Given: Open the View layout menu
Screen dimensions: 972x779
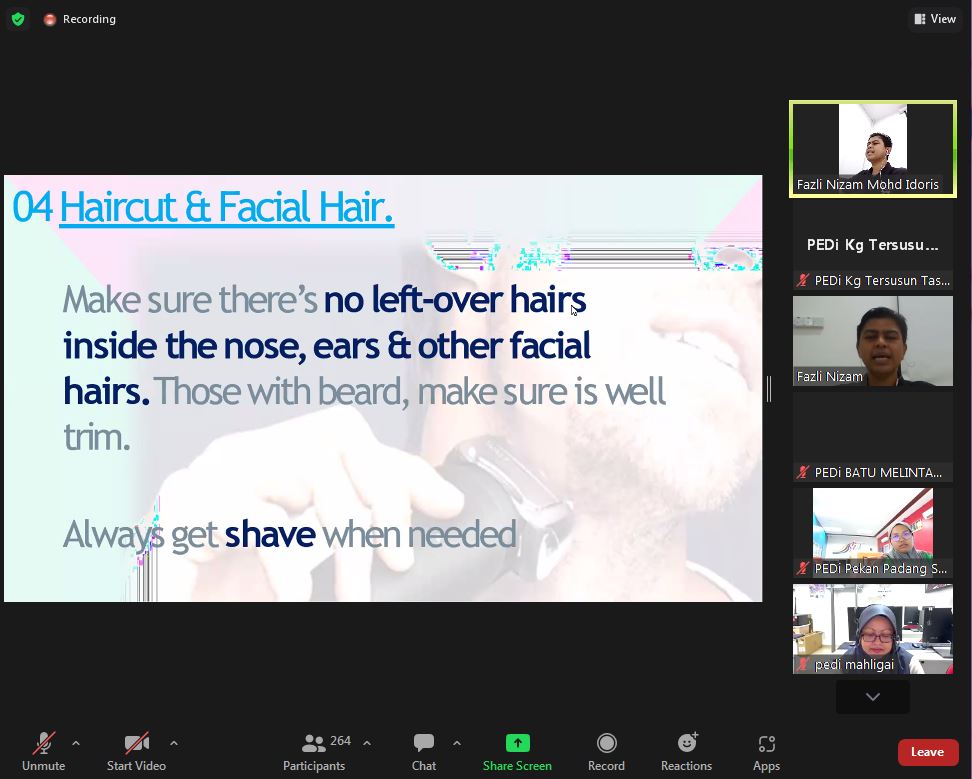Looking at the screenshot, I should 935,19.
